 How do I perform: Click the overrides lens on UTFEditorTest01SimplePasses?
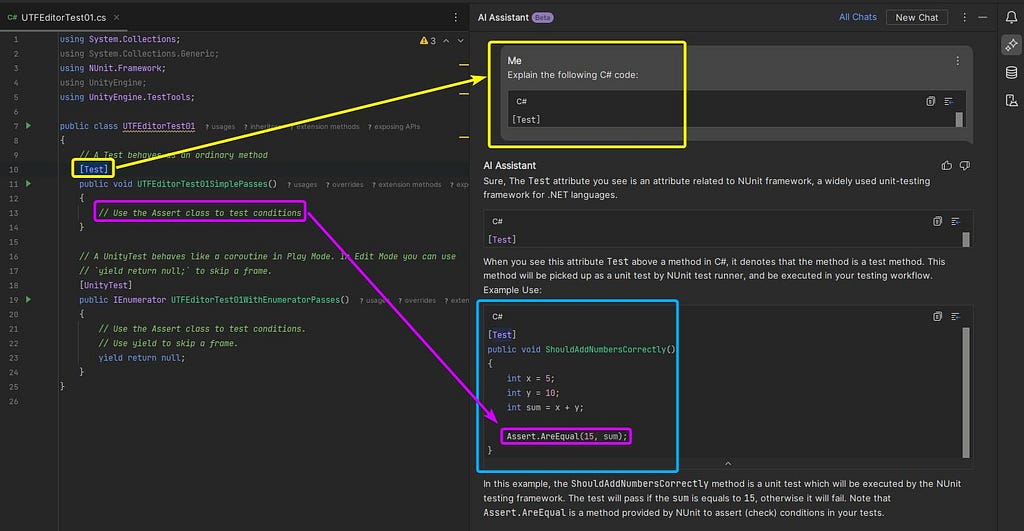coord(344,185)
